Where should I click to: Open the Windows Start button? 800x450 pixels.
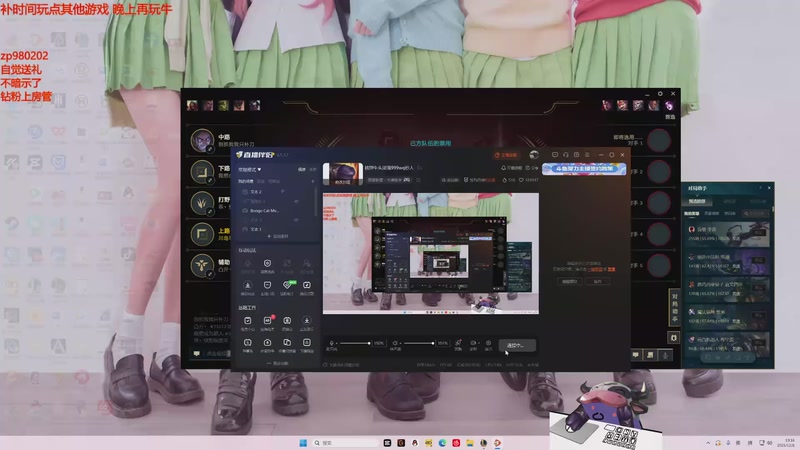click(303, 443)
